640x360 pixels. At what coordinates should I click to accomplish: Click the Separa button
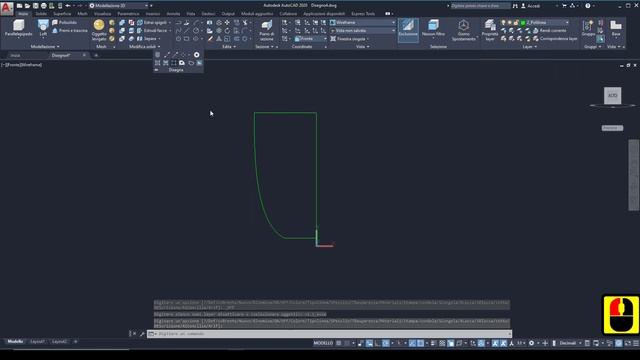click(148, 39)
